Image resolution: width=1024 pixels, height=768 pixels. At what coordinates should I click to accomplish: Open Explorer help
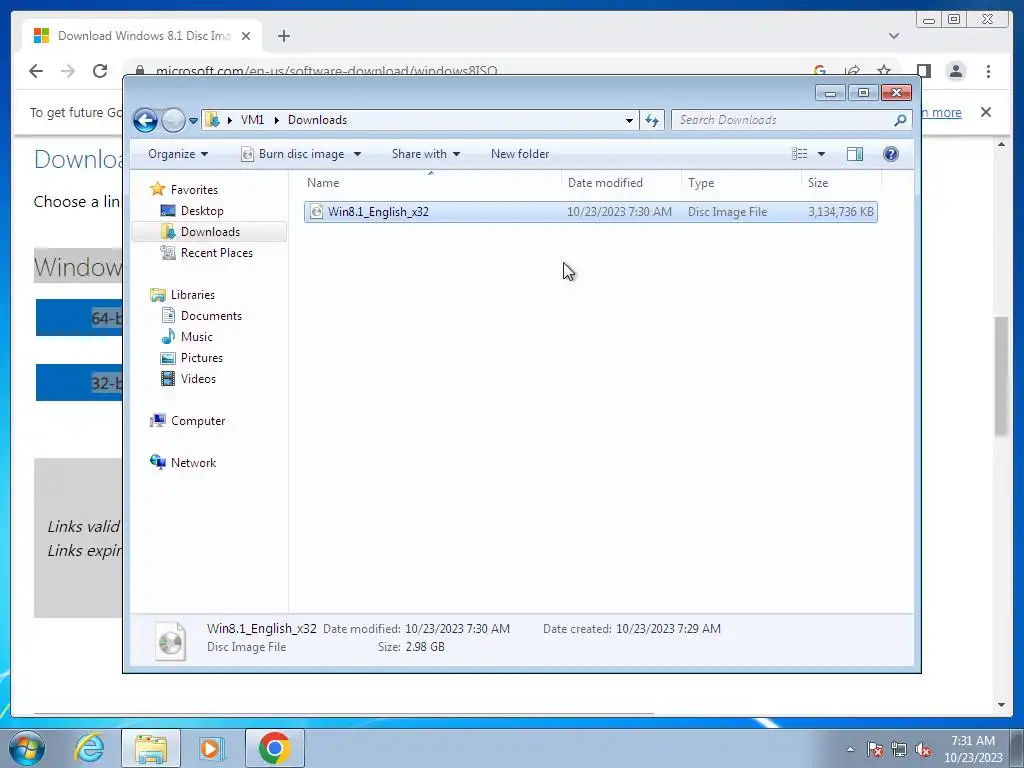pos(891,154)
